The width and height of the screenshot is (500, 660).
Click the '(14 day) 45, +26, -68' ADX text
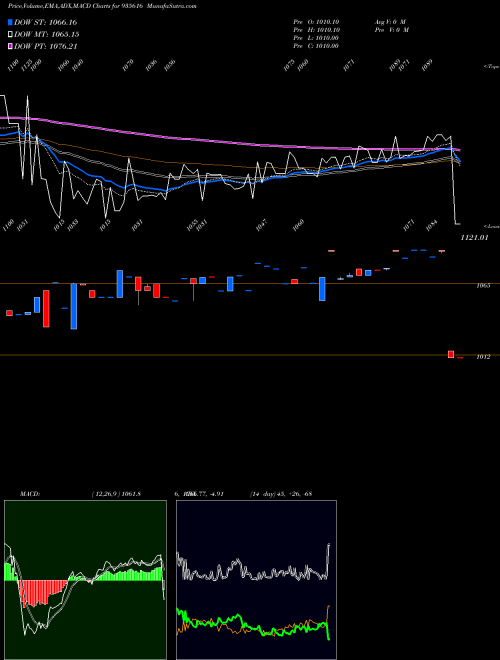pos(281,493)
